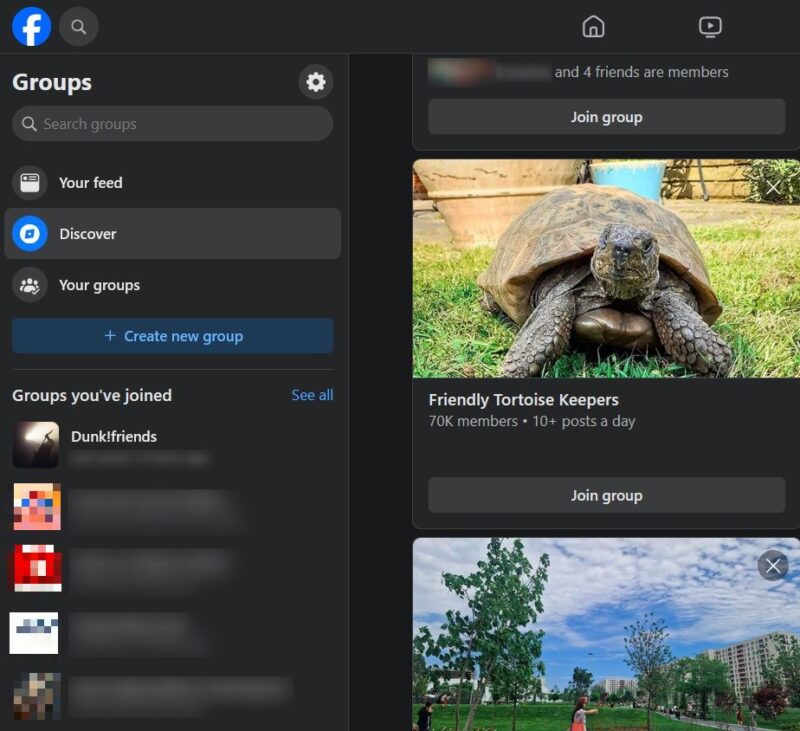Click the Dunk!friends group thumbnail
Image resolution: width=800 pixels, height=731 pixels.
pos(37,445)
